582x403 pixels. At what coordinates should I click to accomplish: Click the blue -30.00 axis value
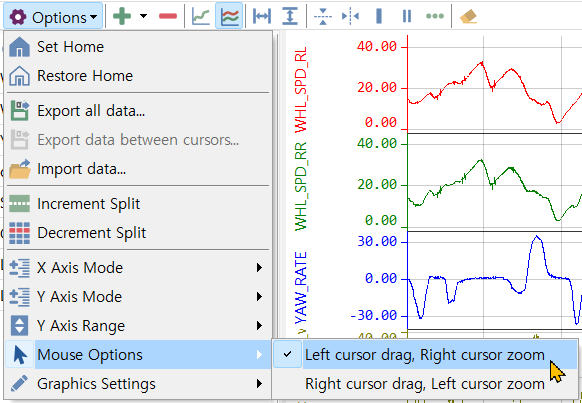(x=373, y=316)
